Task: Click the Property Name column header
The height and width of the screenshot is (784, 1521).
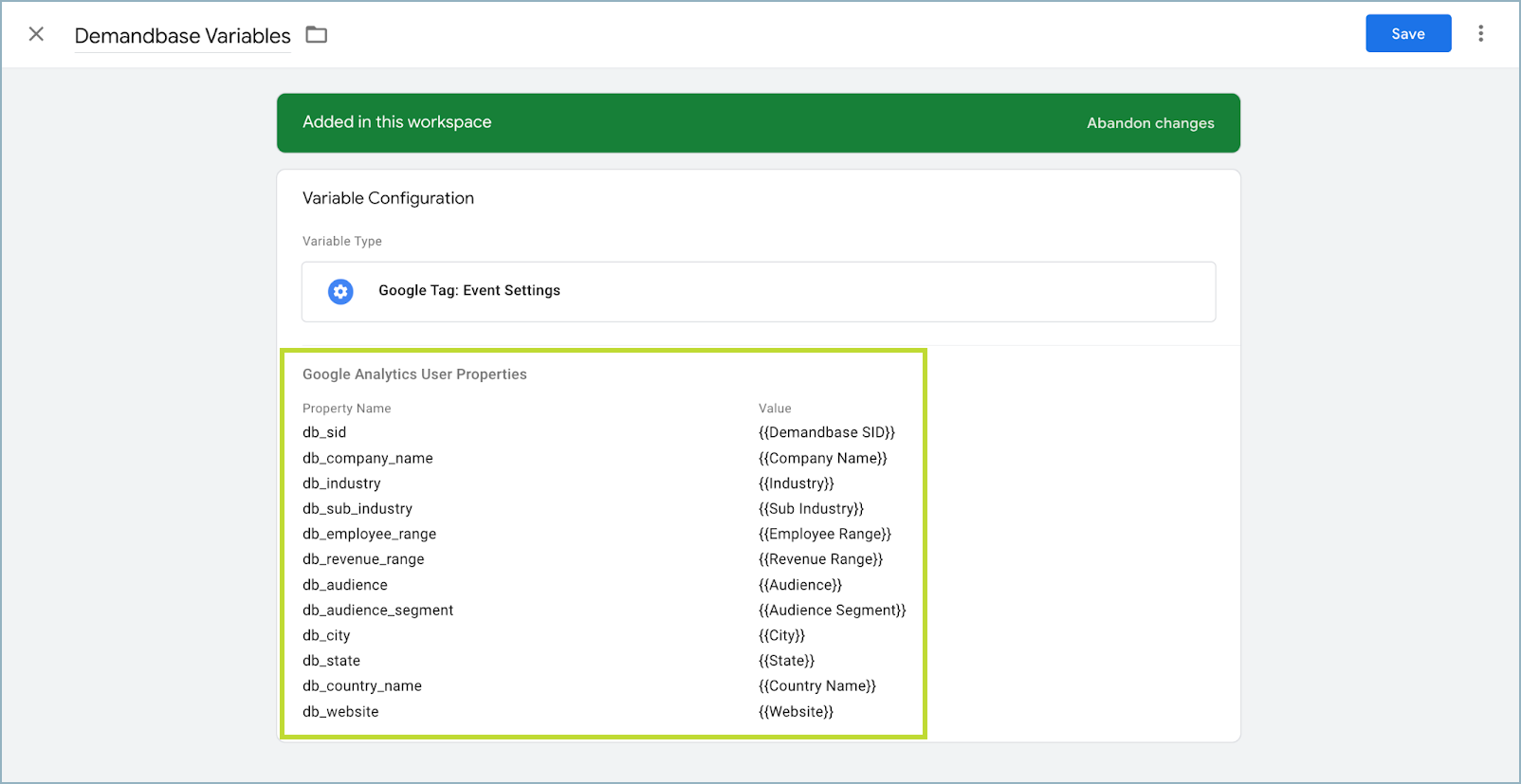Action: coord(346,409)
